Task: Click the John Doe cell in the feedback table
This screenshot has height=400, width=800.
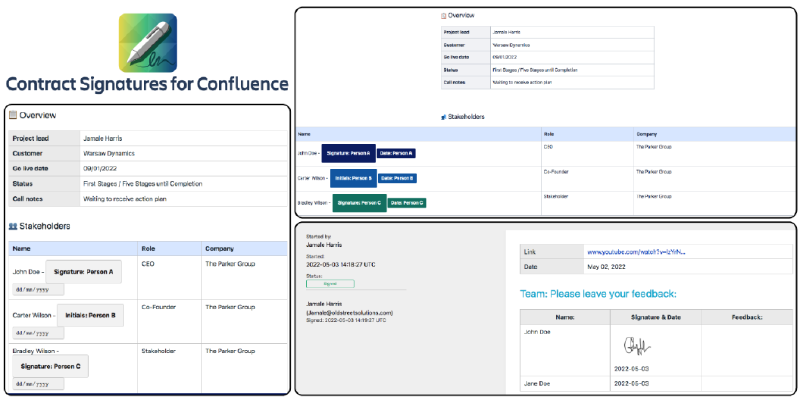Action: pyautogui.click(x=565, y=351)
